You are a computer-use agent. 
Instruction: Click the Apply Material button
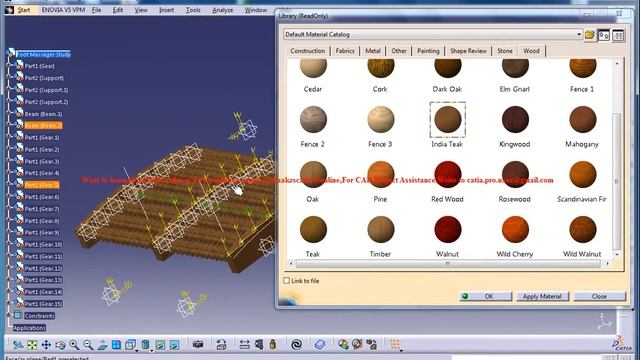click(542, 296)
